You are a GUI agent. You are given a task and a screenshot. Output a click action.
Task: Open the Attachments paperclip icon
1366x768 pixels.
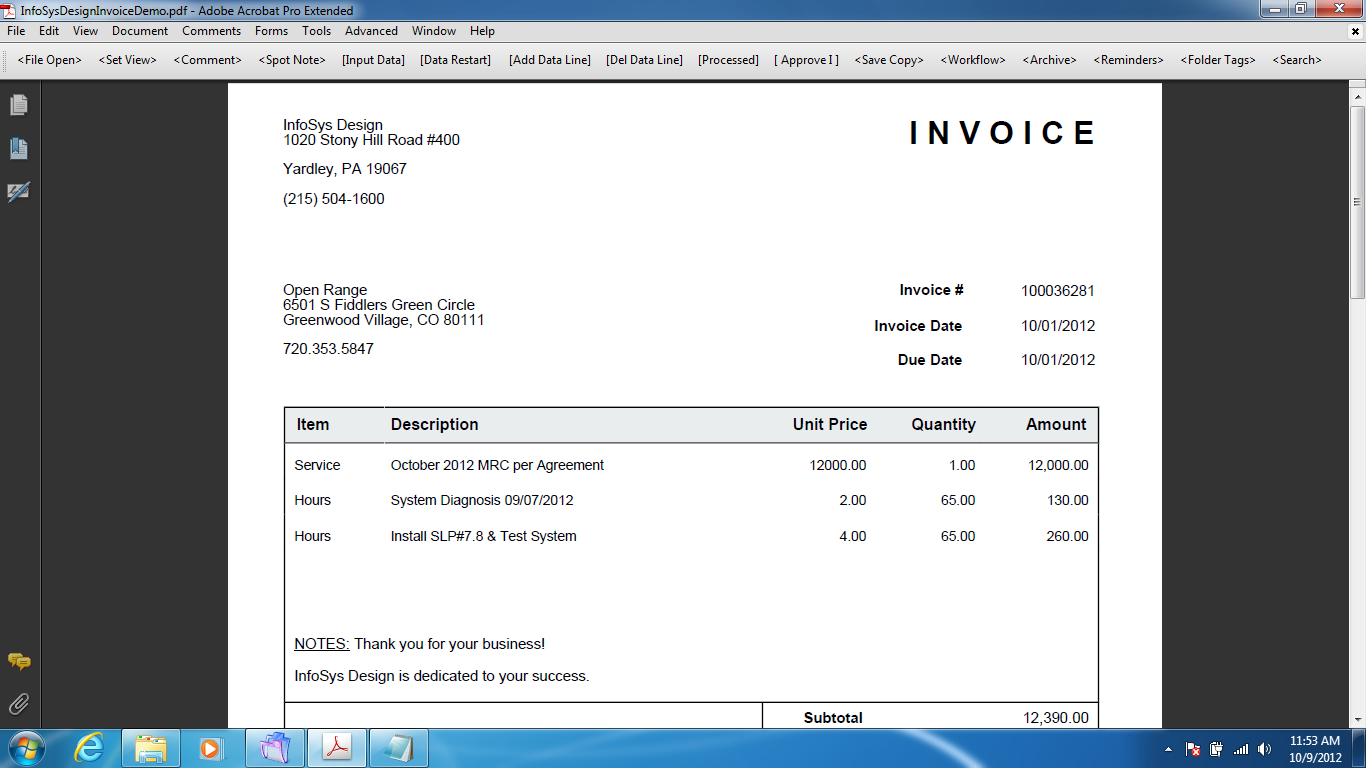coord(18,705)
